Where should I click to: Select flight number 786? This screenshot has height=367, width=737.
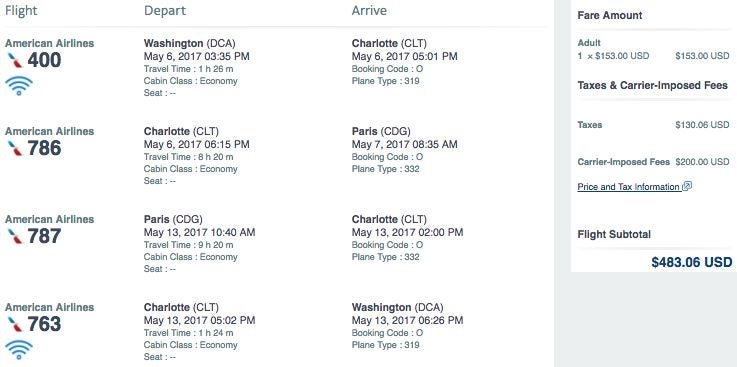(44, 148)
